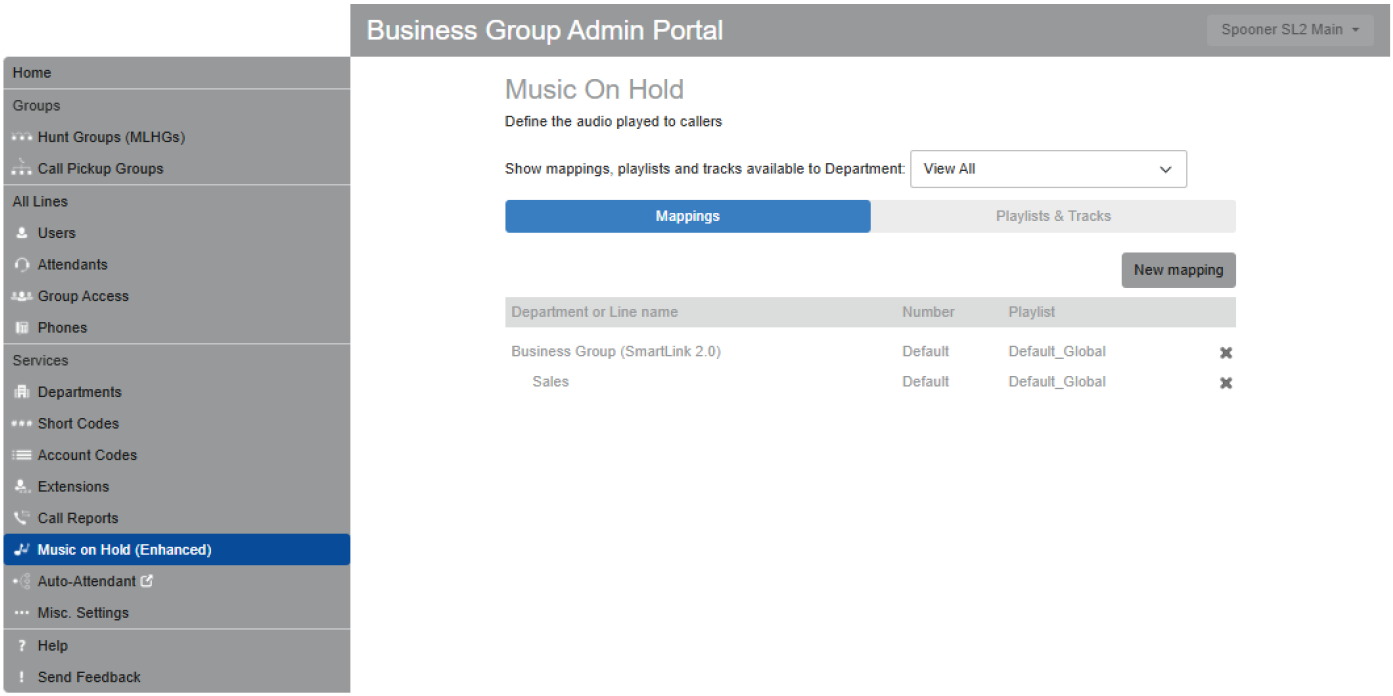This screenshot has width=1393, height=696.
Task: Select the Mappings tab
Action: coord(687,216)
